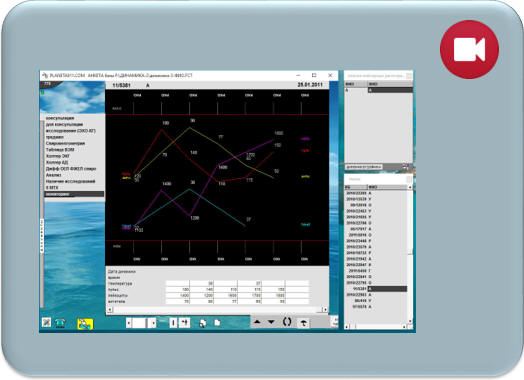The image size is (524, 380).
Task: Click the right arrow of the data table's horizontal scrollbar
Action: tap(325, 310)
